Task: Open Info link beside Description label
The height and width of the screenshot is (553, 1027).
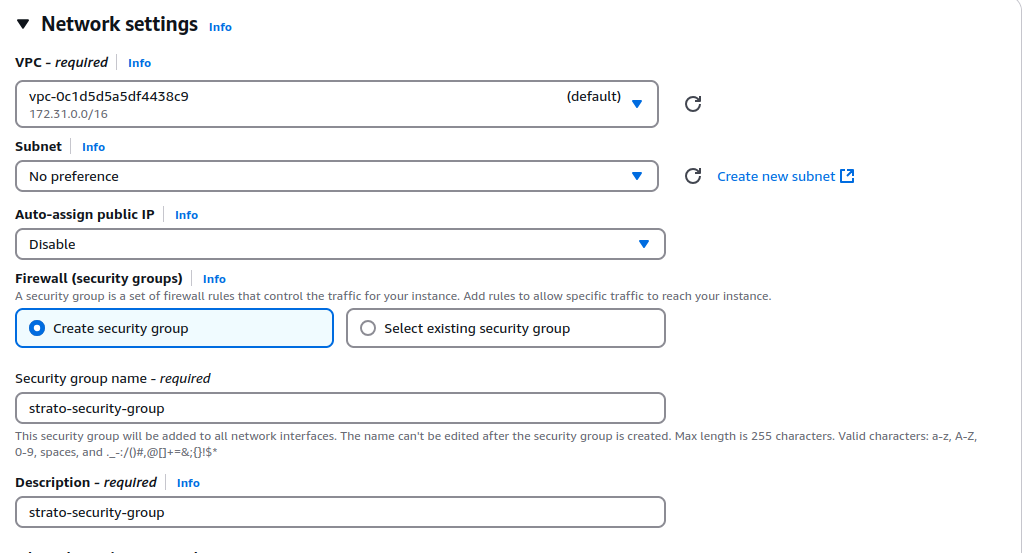Action: [x=188, y=483]
